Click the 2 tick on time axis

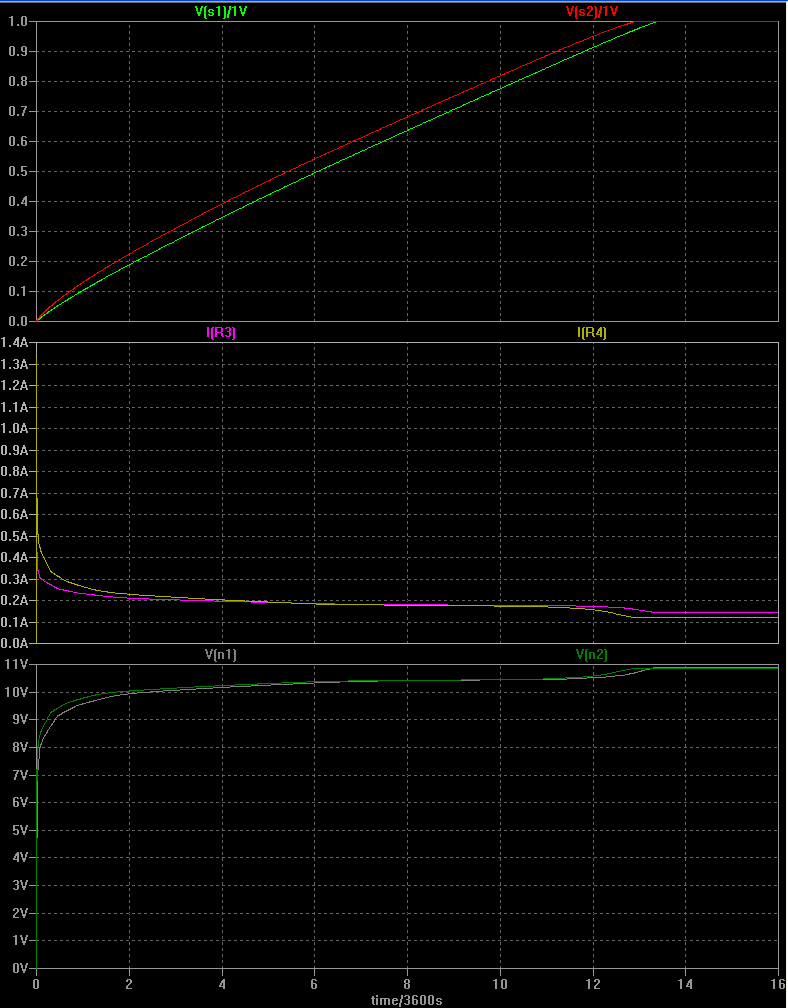129,984
